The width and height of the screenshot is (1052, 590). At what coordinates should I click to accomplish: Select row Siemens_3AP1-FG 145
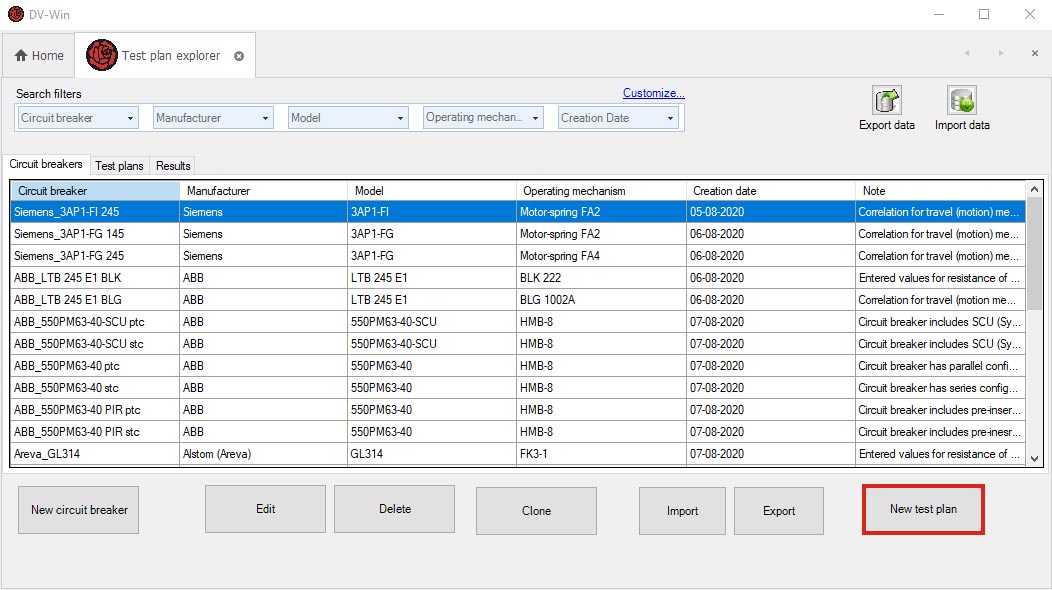[x=518, y=234]
